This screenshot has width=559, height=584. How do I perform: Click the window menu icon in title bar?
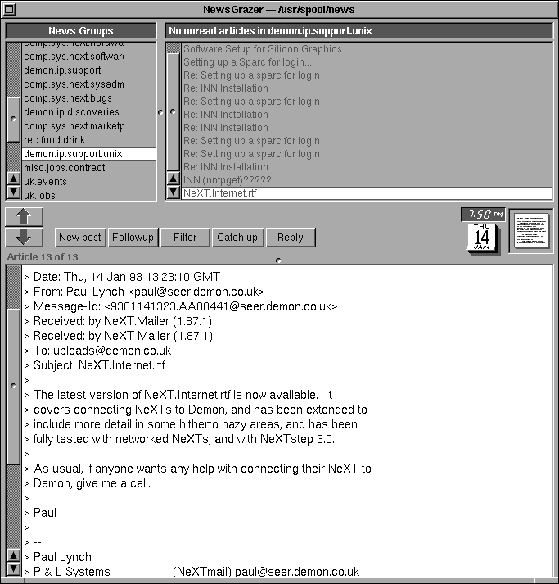[x=9, y=9]
